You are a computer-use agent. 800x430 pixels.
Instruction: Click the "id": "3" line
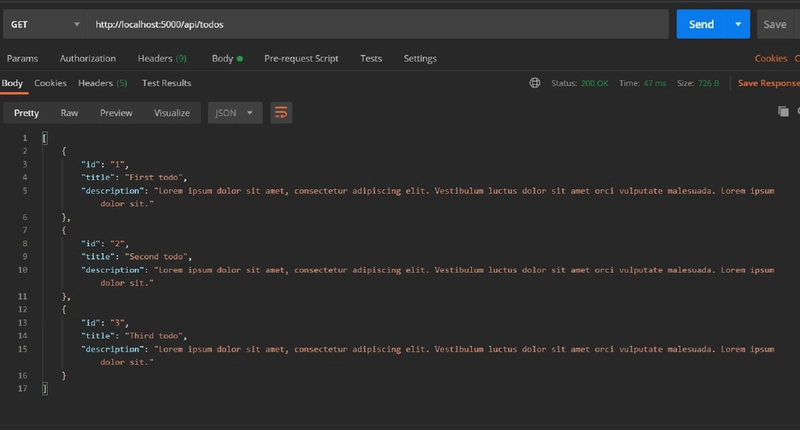105,322
